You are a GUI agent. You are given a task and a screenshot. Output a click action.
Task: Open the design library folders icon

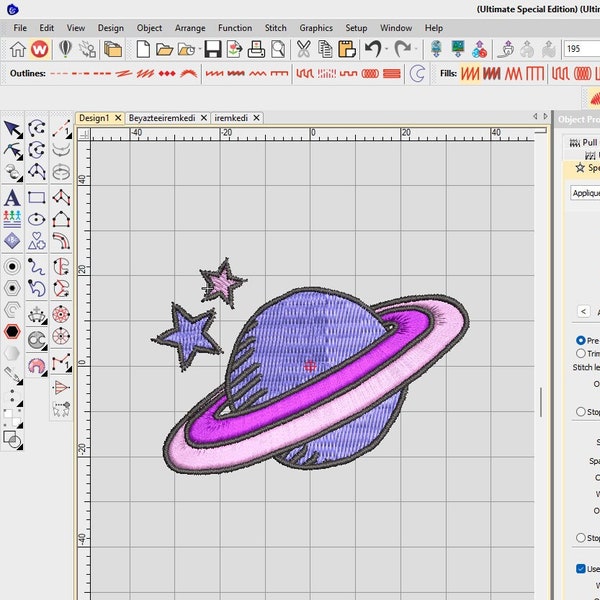113,49
